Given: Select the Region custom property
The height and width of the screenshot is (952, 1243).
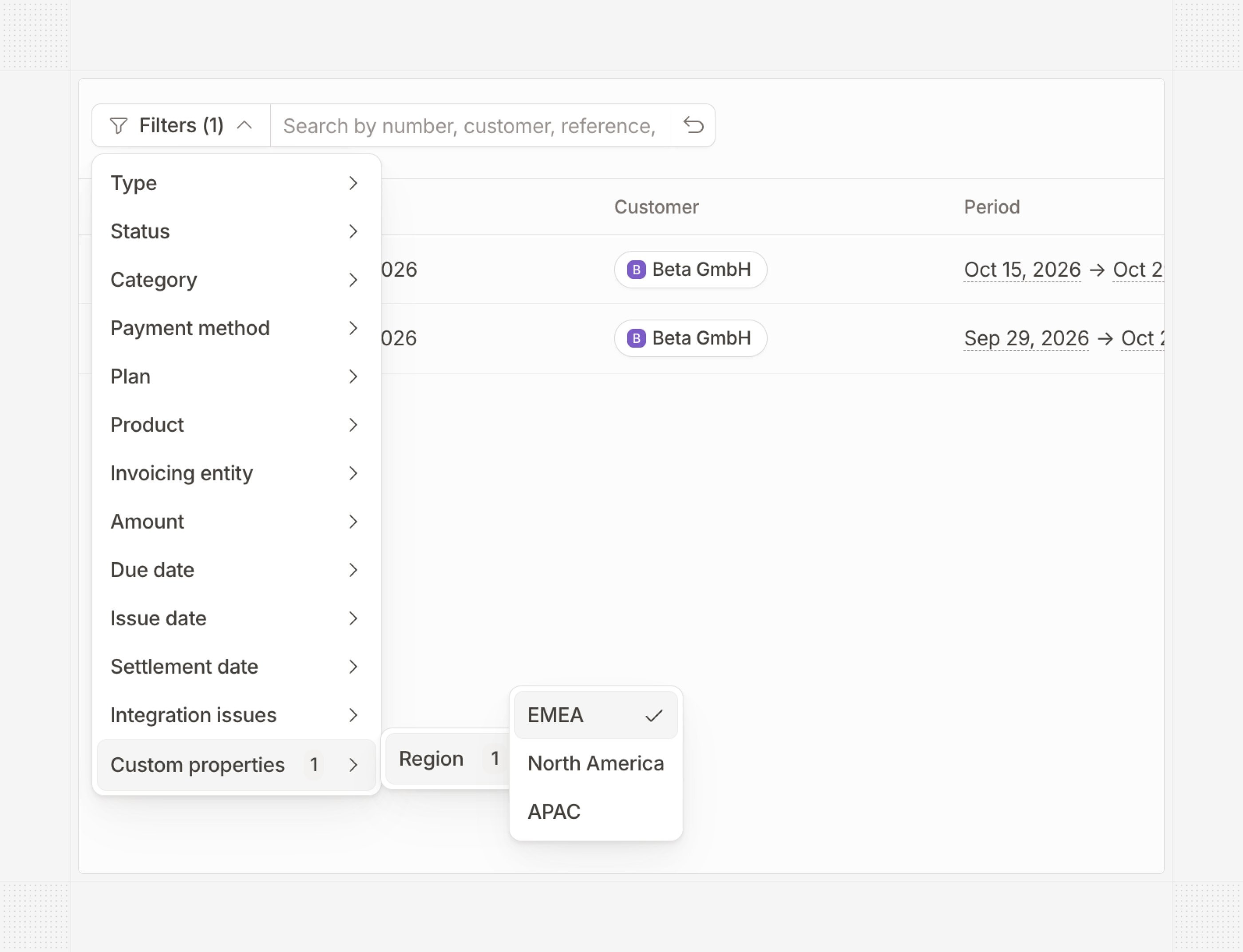Looking at the screenshot, I should [x=448, y=759].
